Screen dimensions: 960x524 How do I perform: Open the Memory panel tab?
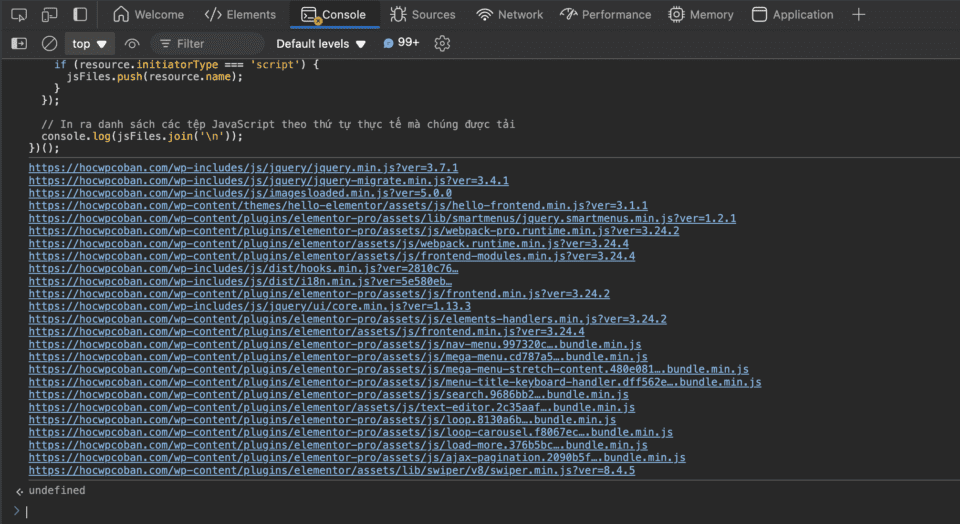click(x=701, y=15)
